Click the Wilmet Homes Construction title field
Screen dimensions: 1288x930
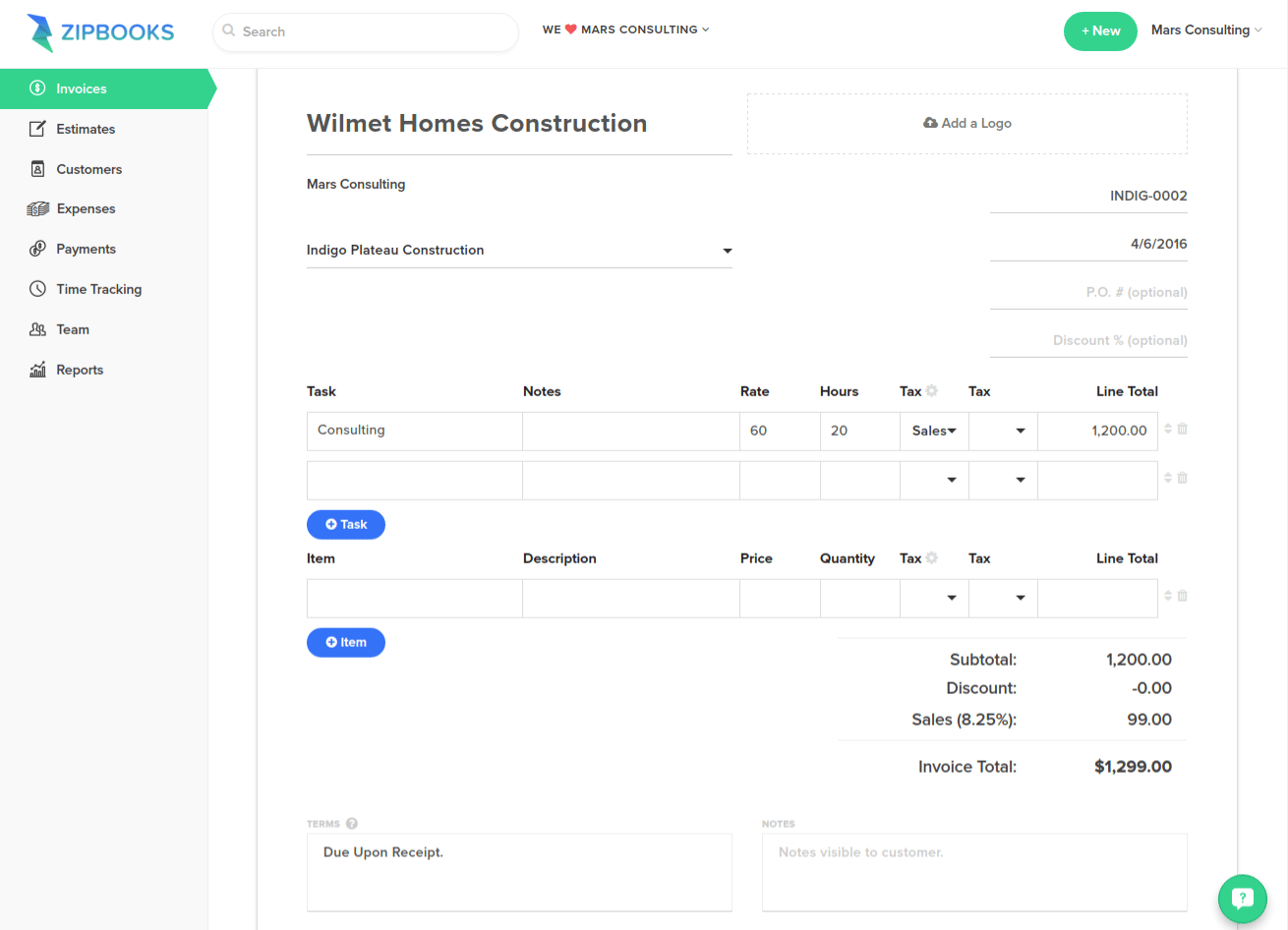(x=519, y=124)
